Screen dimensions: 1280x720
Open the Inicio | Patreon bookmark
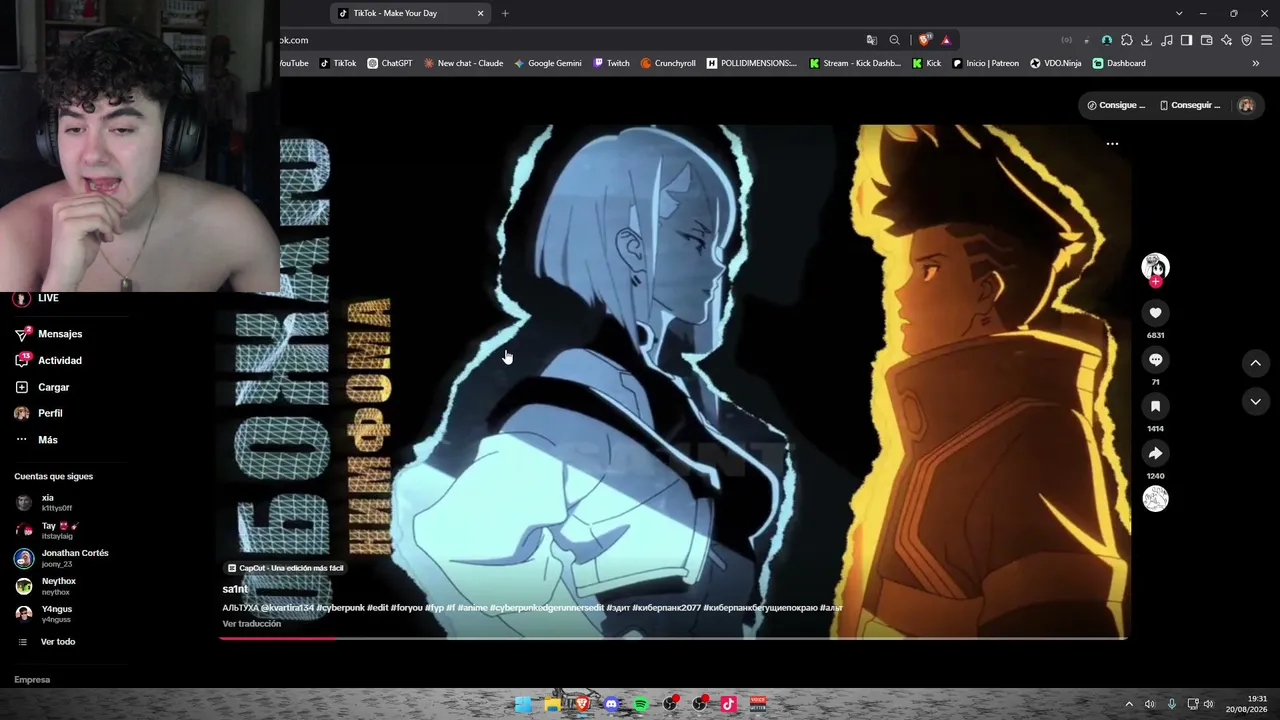coord(986,63)
